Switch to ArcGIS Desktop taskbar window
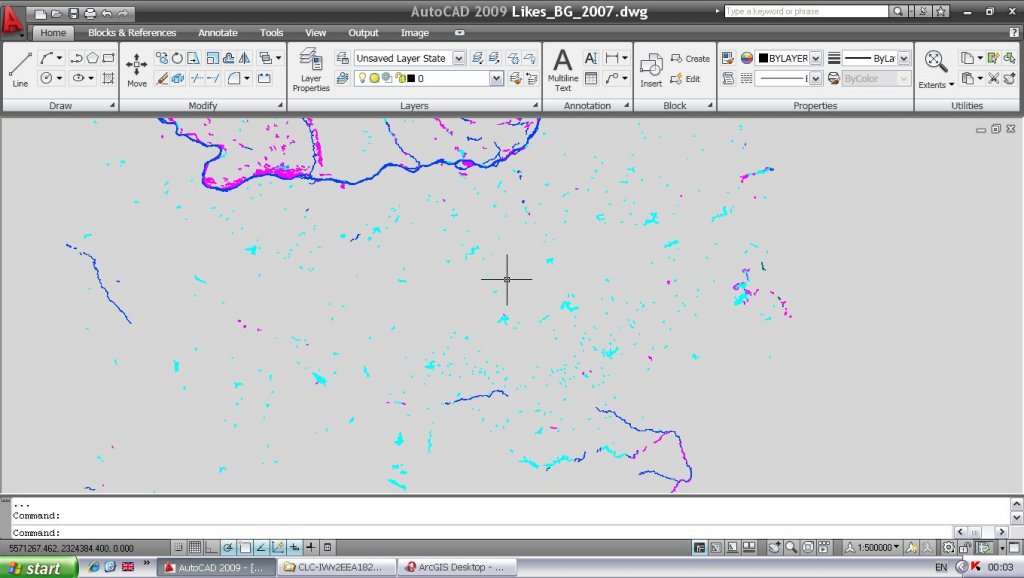This screenshot has width=1024, height=578. (457, 568)
